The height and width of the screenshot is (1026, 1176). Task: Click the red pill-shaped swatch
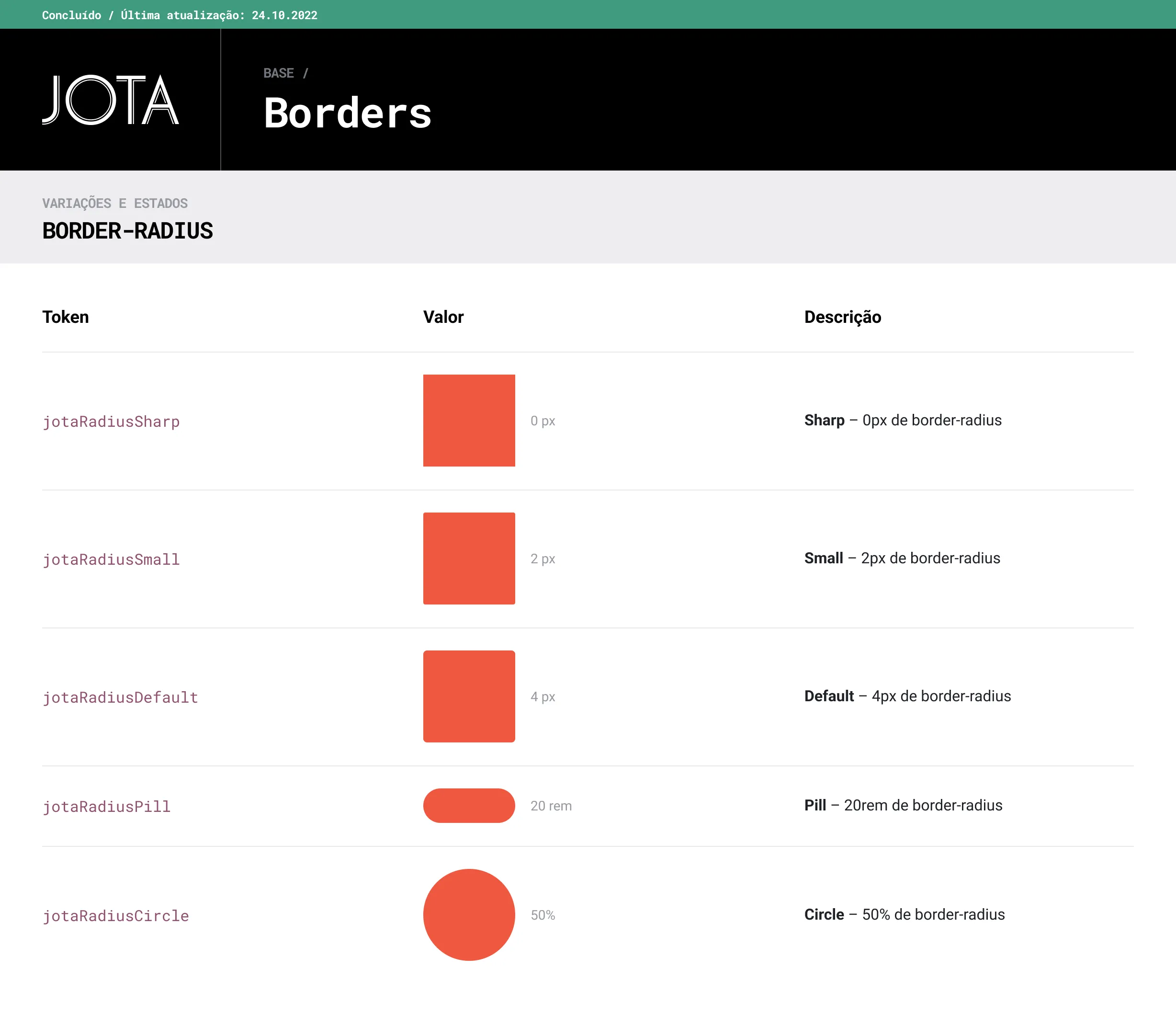coord(469,806)
